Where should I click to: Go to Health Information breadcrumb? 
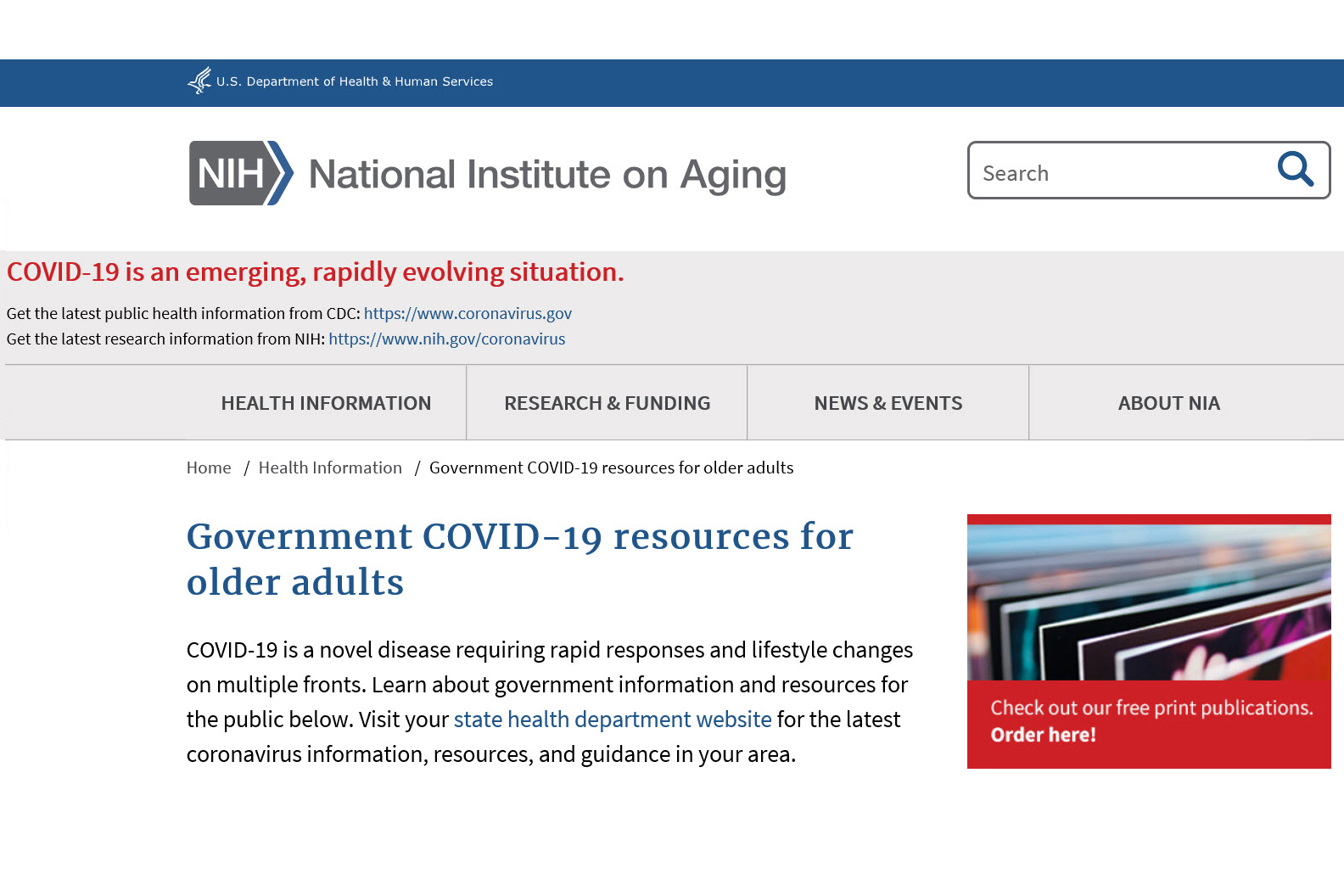point(330,468)
